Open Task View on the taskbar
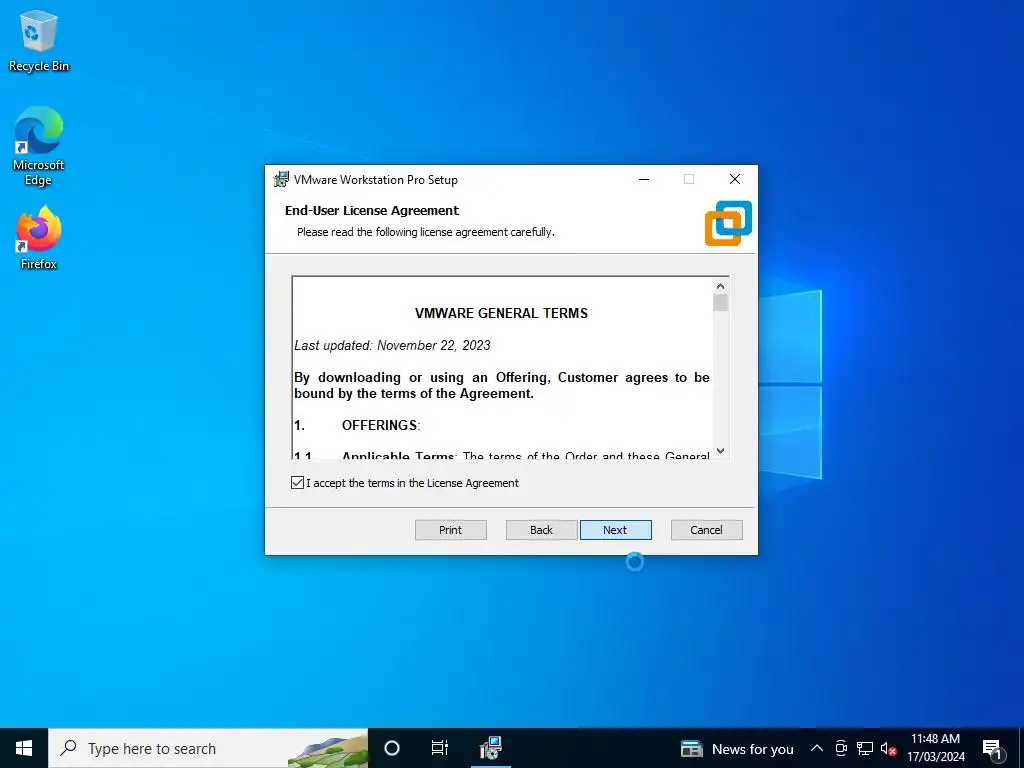Image resolution: width=1024 pixels, height=768 pixels. click(440, 748)
